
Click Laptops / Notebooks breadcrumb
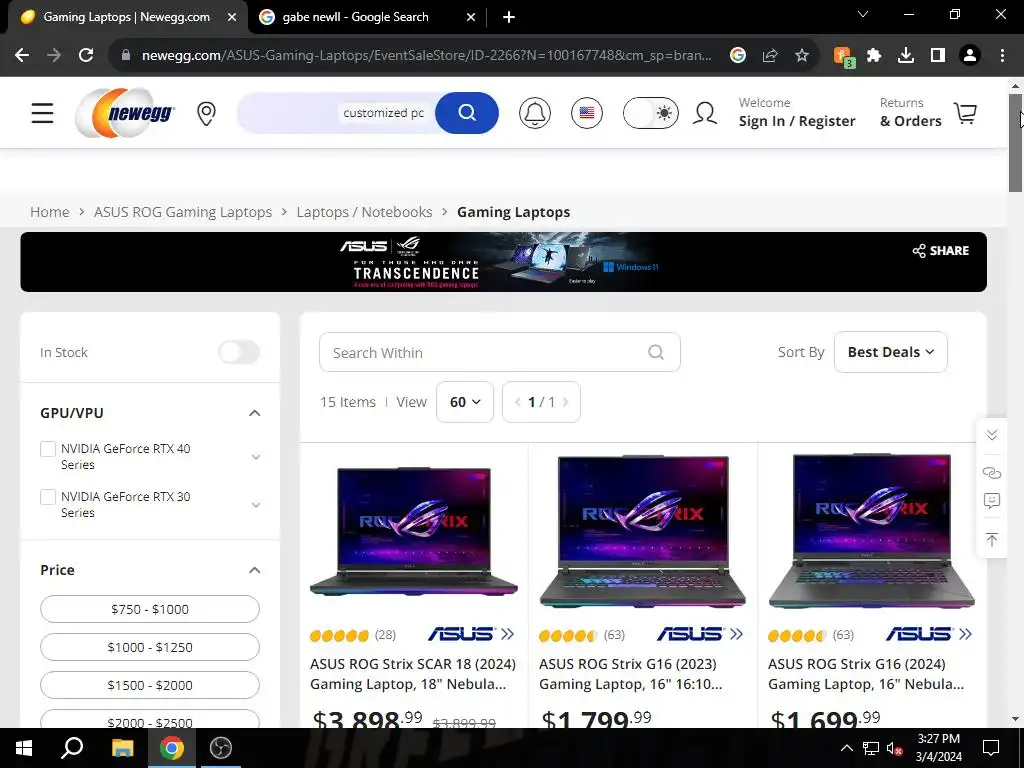364,212
